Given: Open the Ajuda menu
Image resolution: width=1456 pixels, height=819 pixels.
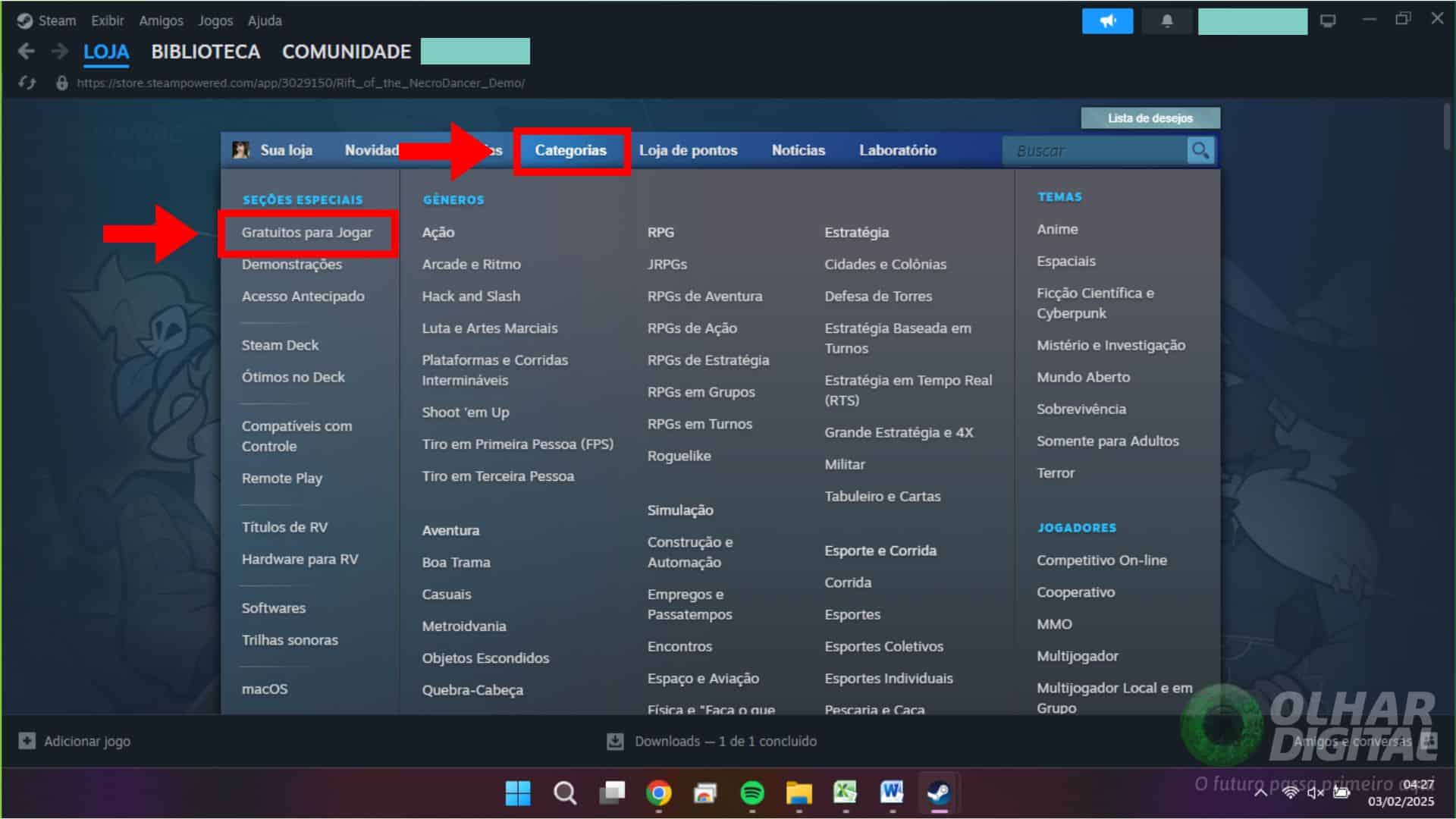Looking at the screenshot, I should (x=265, y=20).
